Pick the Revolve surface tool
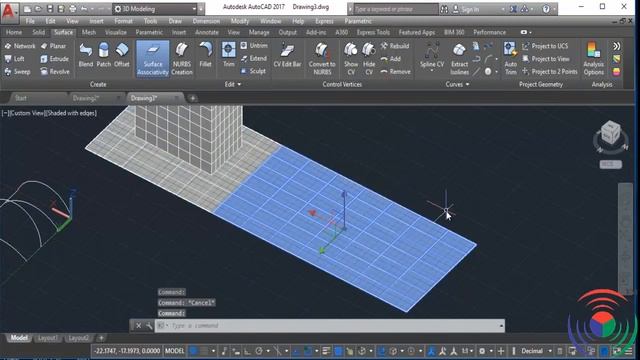 coord(55,72)
